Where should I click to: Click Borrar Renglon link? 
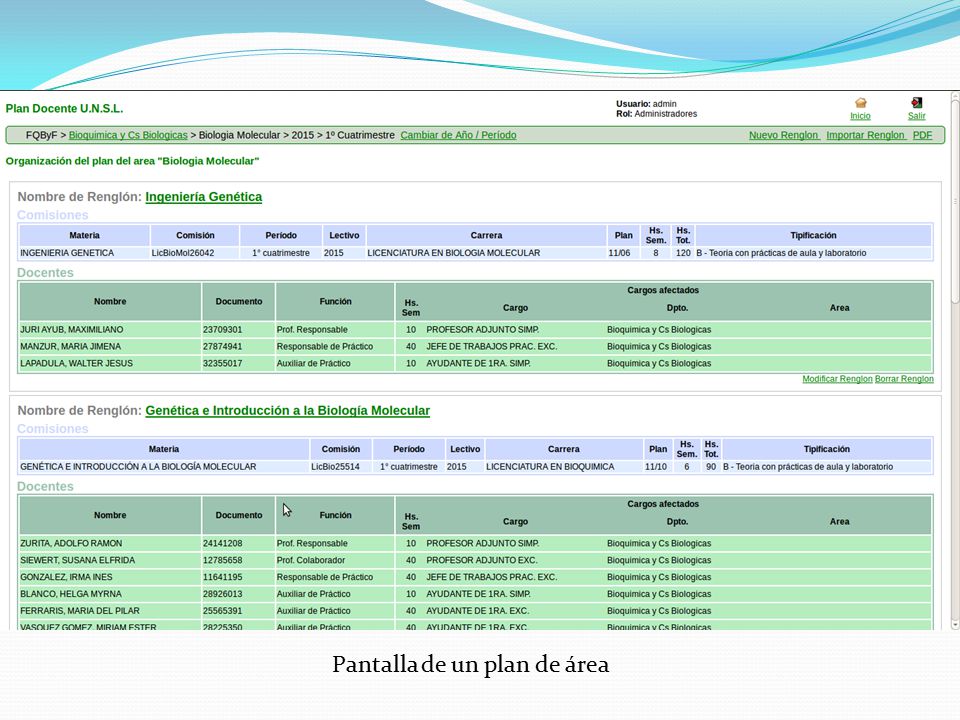click(x=904, y=379)
